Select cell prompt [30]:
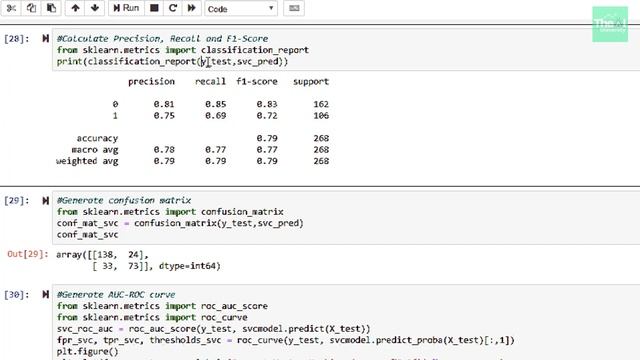The width and height of the screenshot is (640, 360). (x=17, y=294)
